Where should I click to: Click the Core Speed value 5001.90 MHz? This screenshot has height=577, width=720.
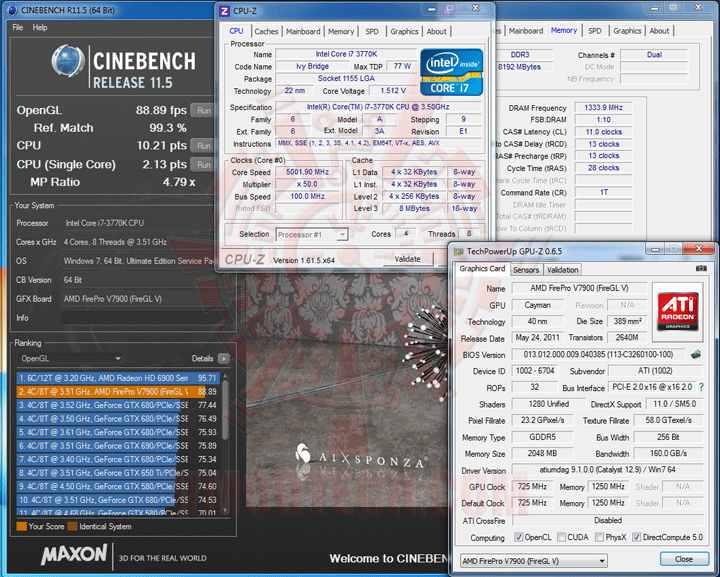[x=307, y=172]
